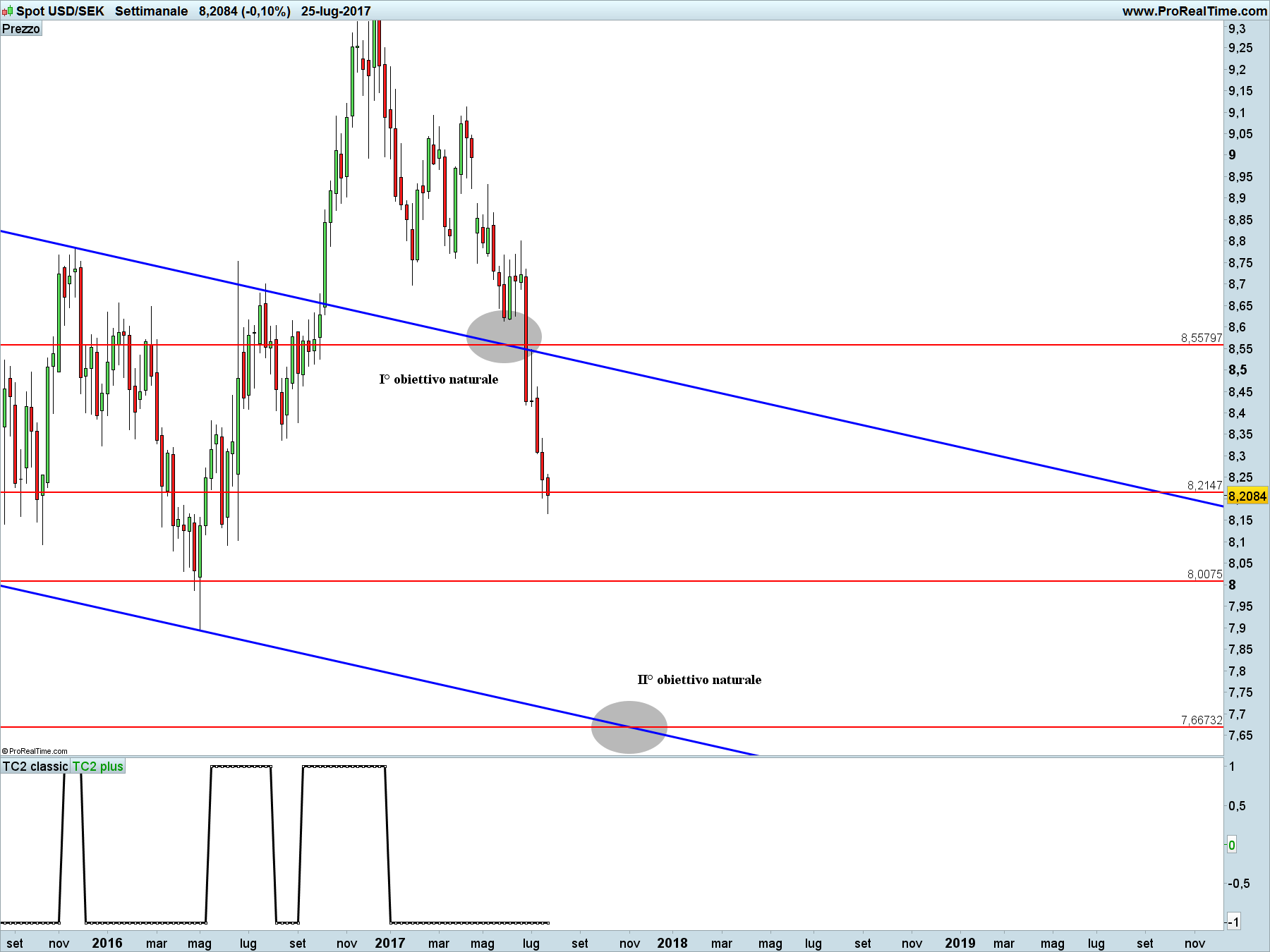Click the Spot USD/SEK title text
This screenshot has width=1270, height=952.
click(x=61, y=11)
